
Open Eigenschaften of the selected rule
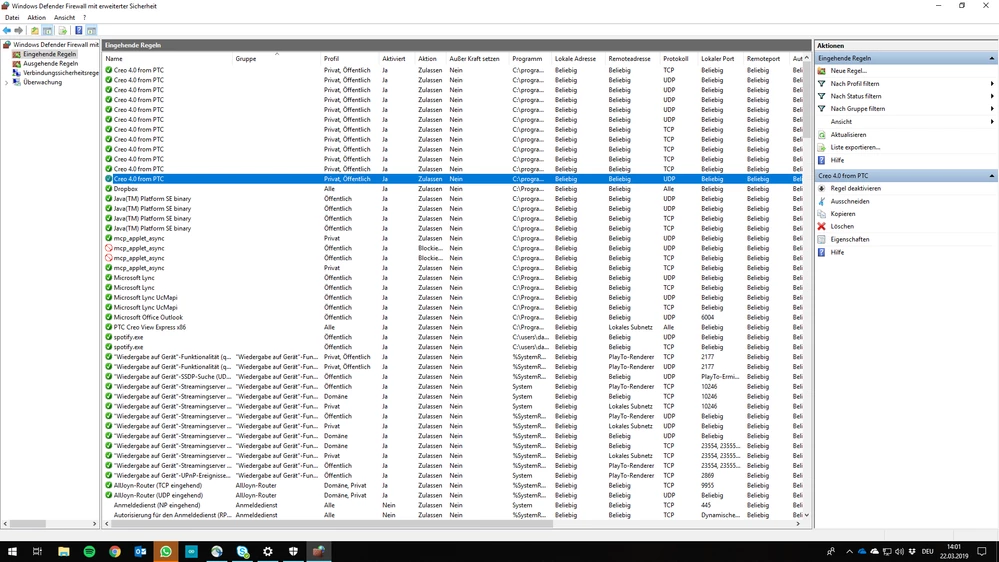point(849,240)
